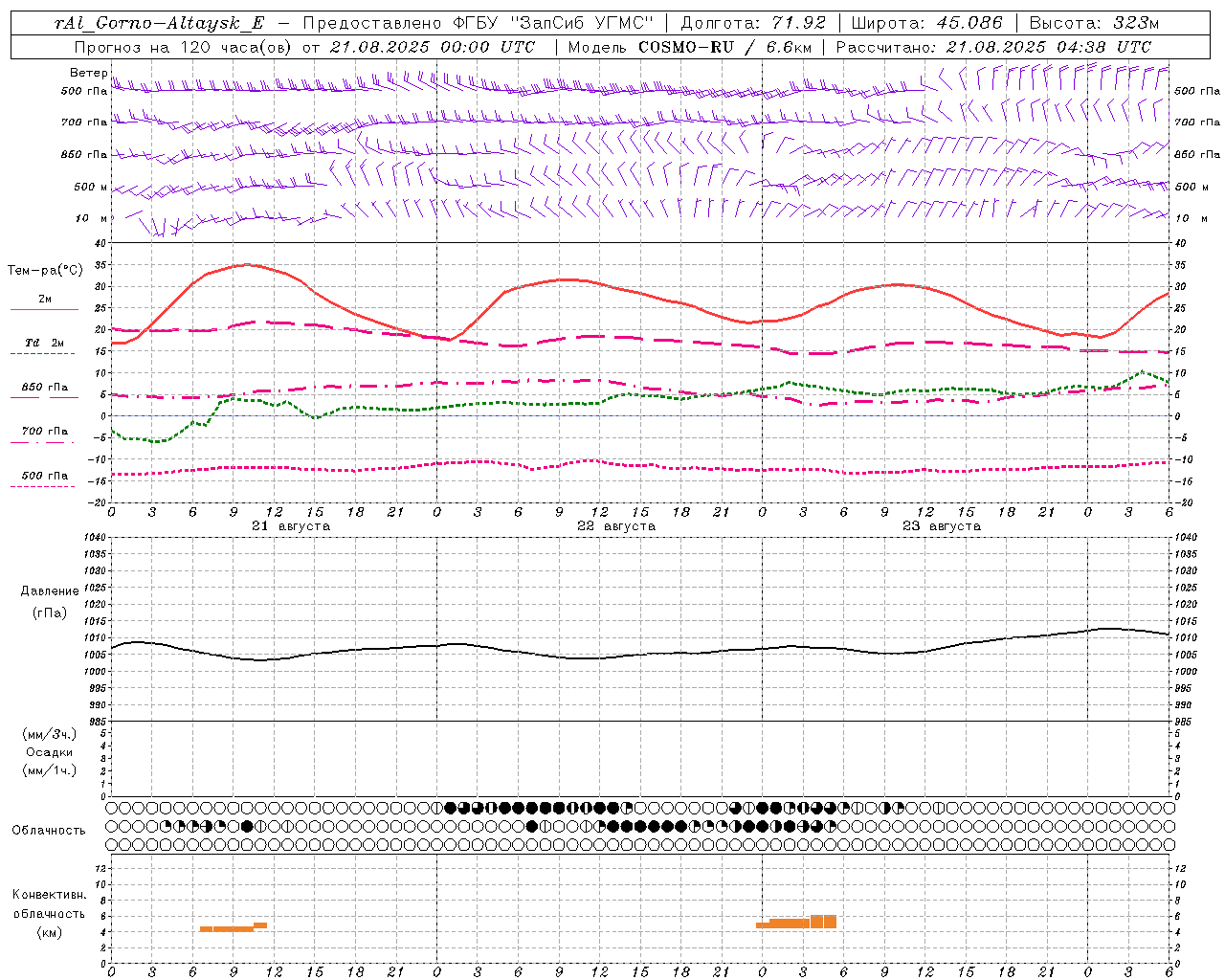The height and width of the screenshot is (980, 1225).
Task: Click the 23 августа date label
Action: pos(942,526)
